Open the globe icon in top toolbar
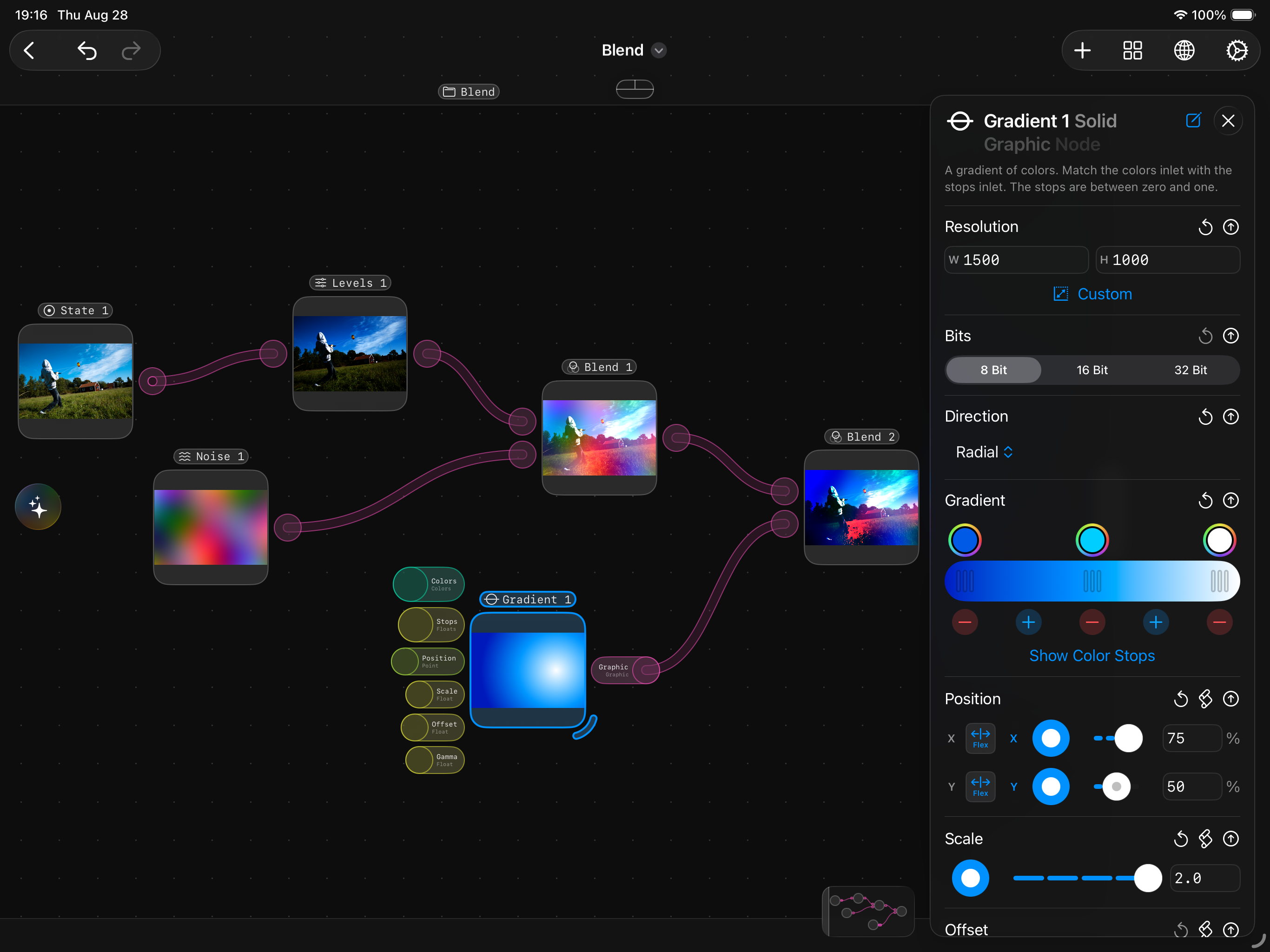The width and height of the screenshot is (1270, 952). tap(1184, 51)
